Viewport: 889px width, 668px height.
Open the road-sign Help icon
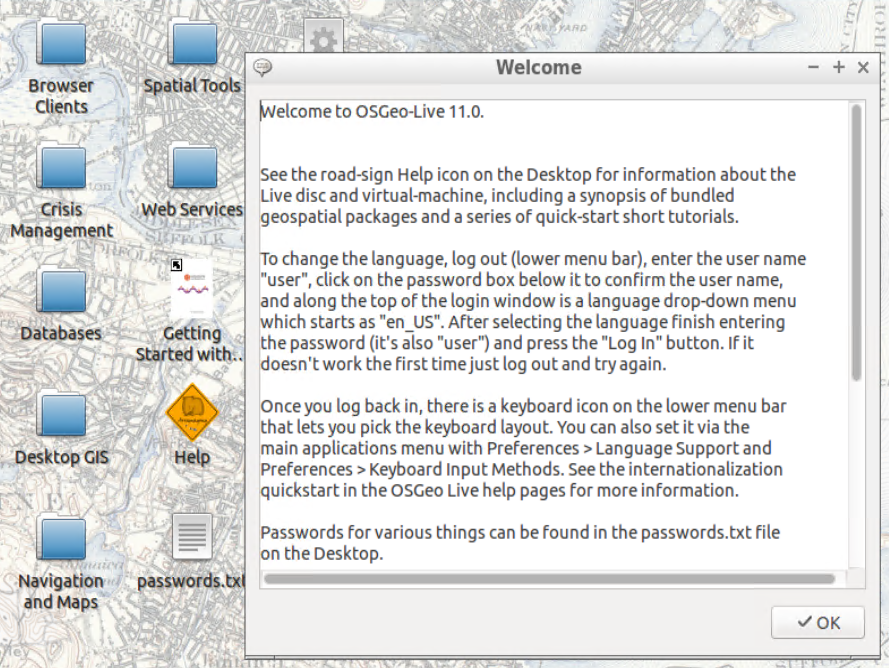(x=192, y=412)
